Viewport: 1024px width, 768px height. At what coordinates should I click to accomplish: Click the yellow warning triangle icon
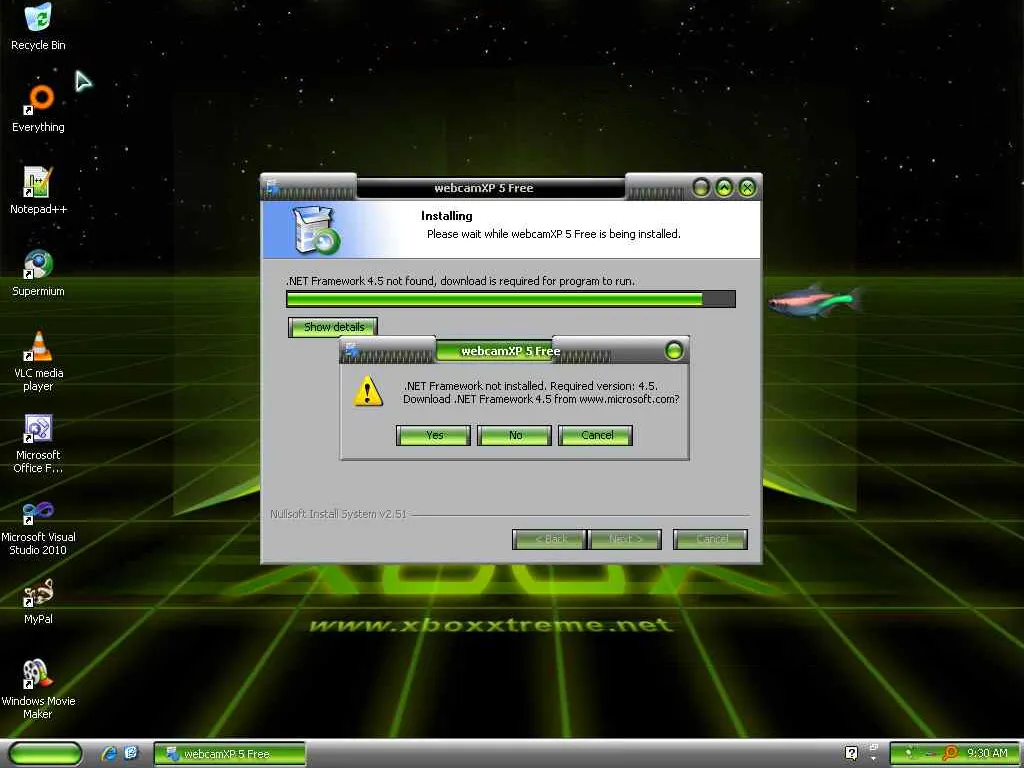pyautogui.click(x=368, y=391)
